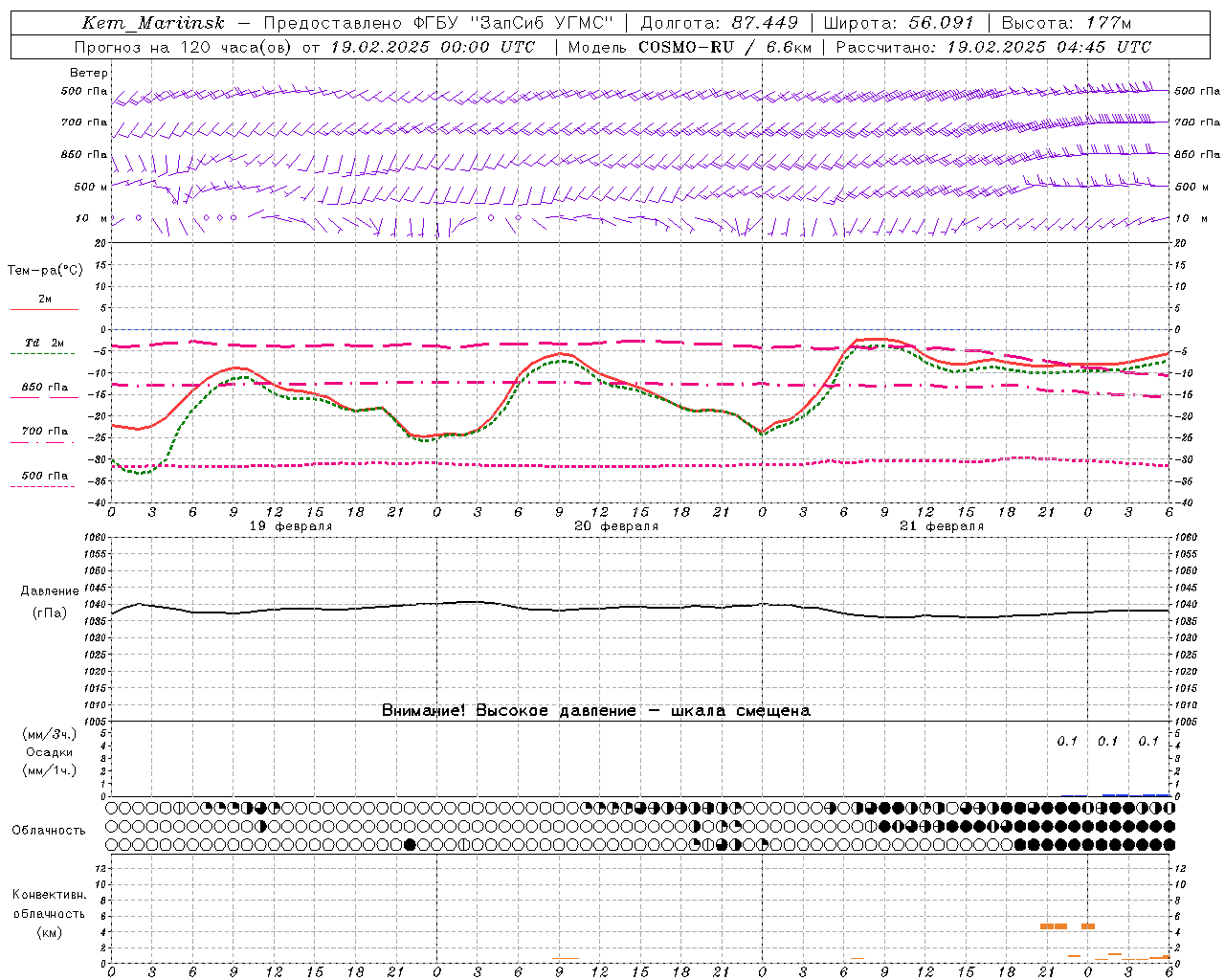Click the Ветер panel label
The width and height of the screenshot is (1225, 980).
pyautogui.click(x=89, y=73)
